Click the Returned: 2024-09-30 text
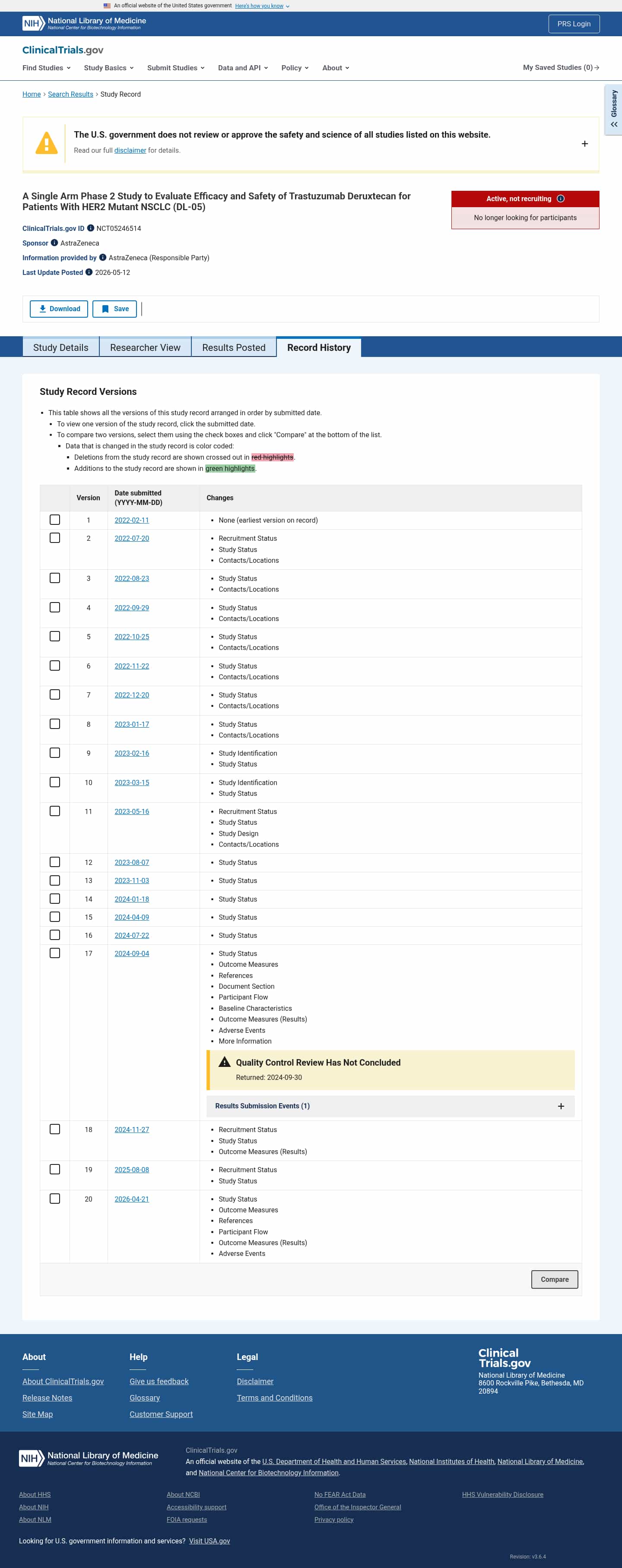This screenshot has width=622, height=1568. 269,1077
